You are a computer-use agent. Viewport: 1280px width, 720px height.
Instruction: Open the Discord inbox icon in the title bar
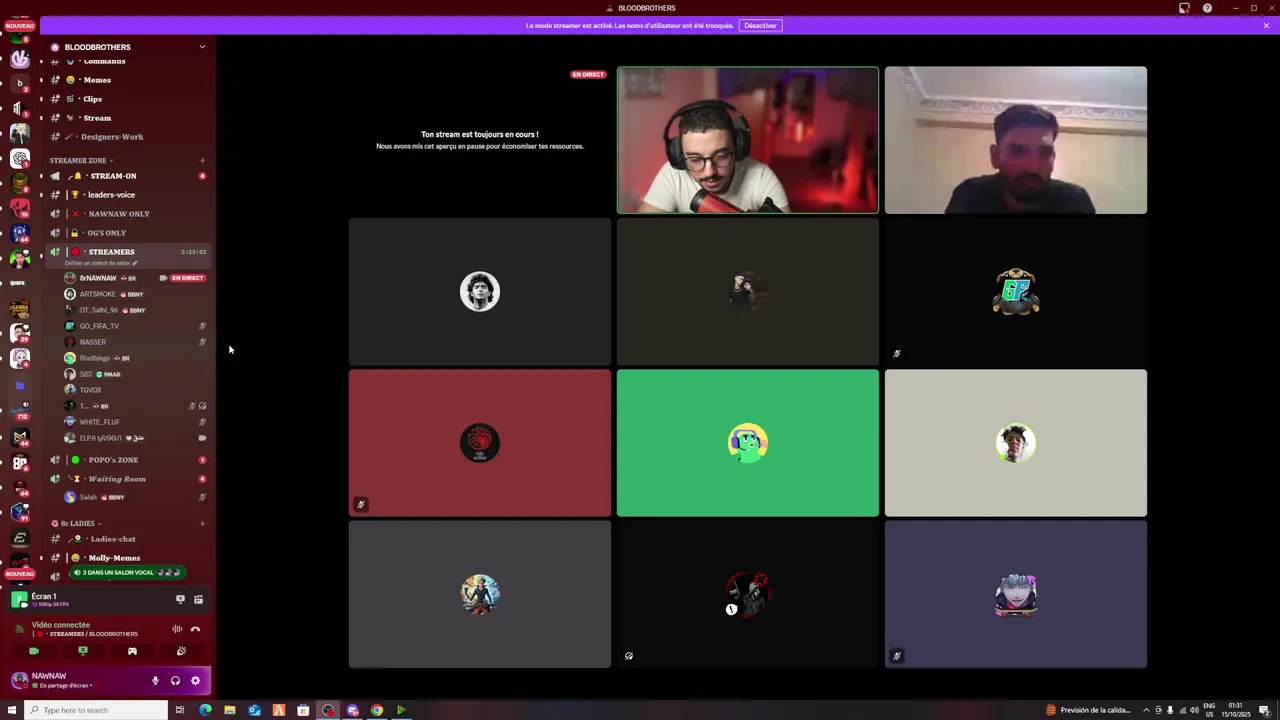point(1184,8)
